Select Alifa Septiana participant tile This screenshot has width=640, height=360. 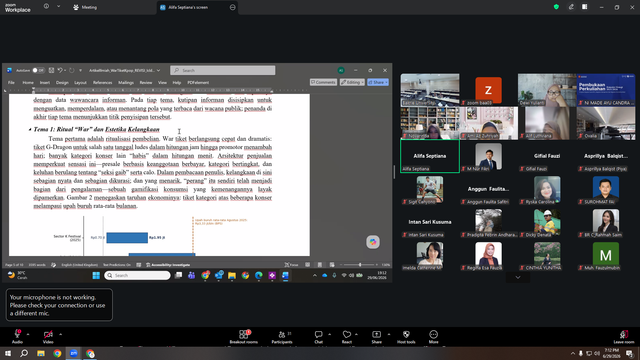click(x=430, y=156)
